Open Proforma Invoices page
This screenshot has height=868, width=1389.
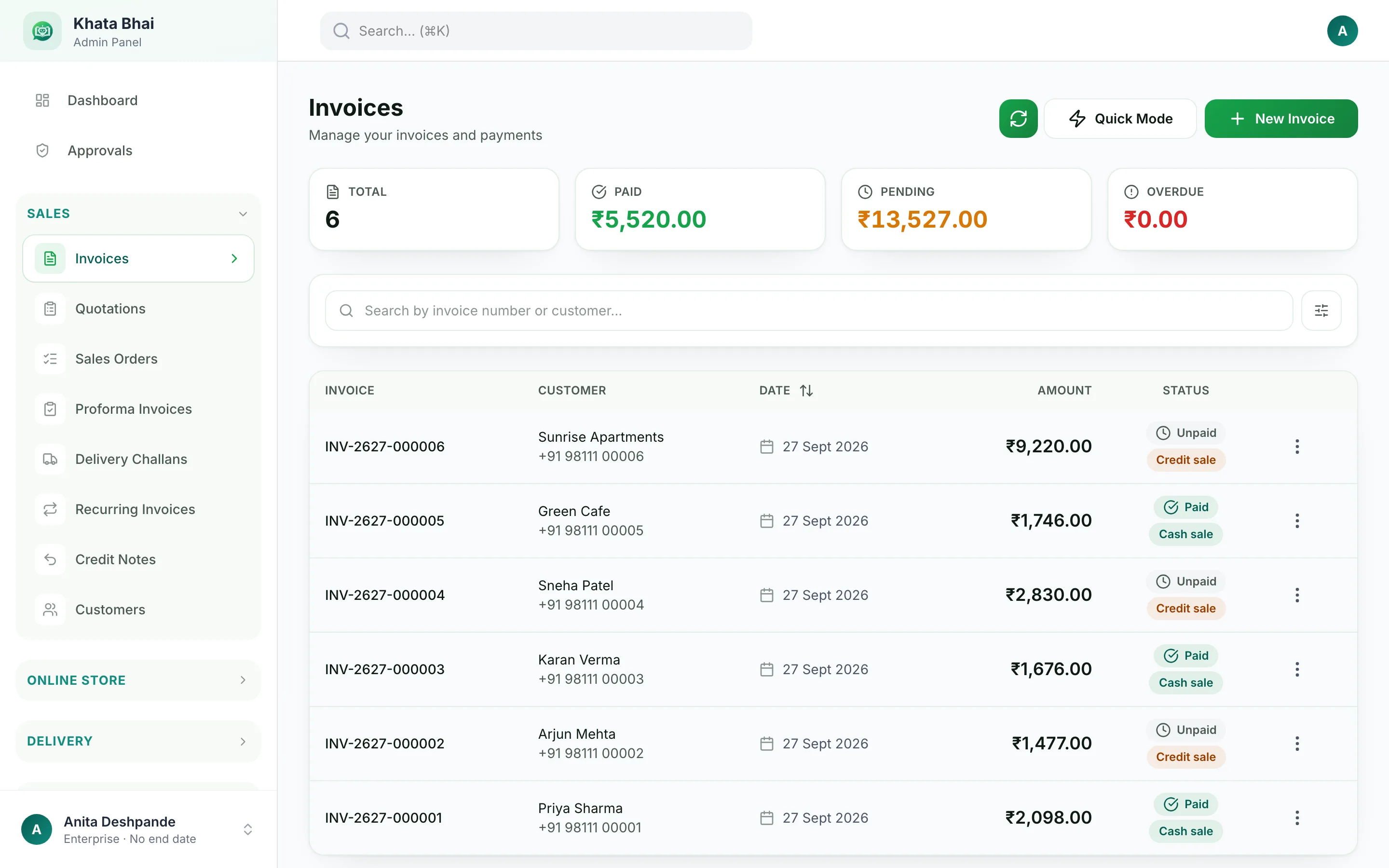[x=138, y=409]
